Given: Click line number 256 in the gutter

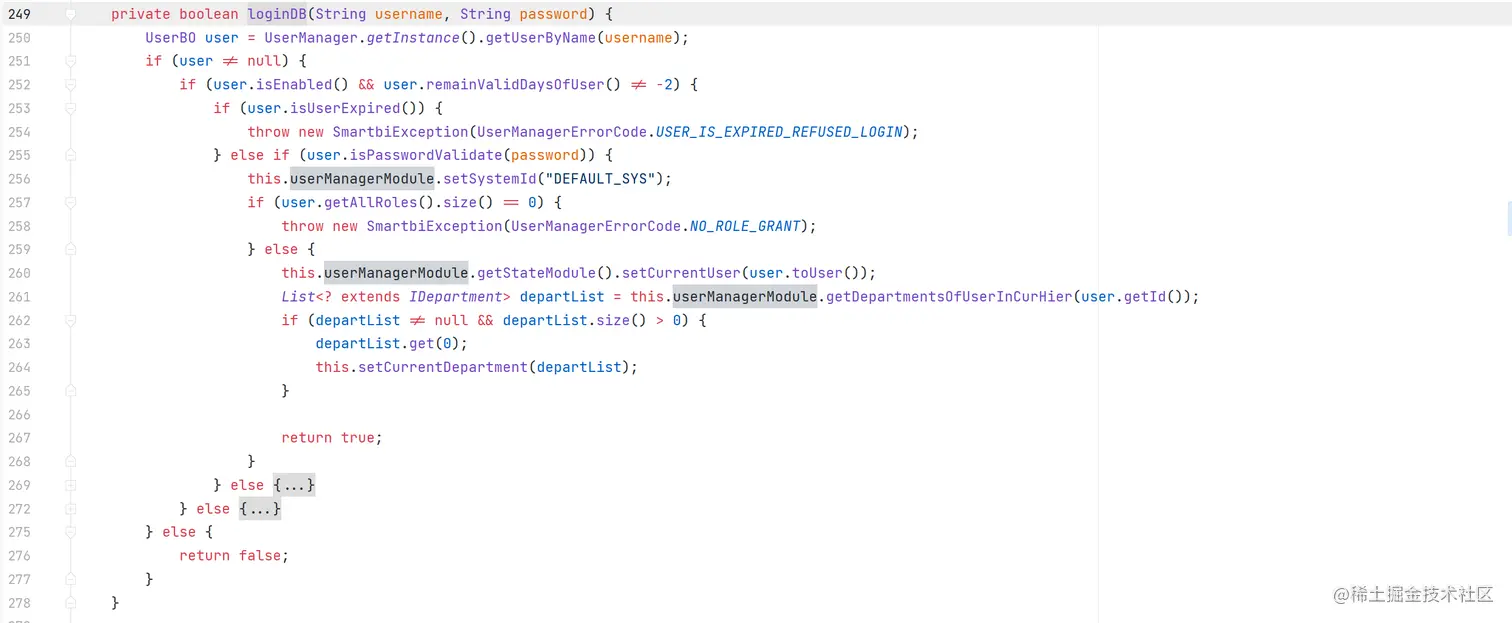Looking at the screenshot, I should [19, 179].
